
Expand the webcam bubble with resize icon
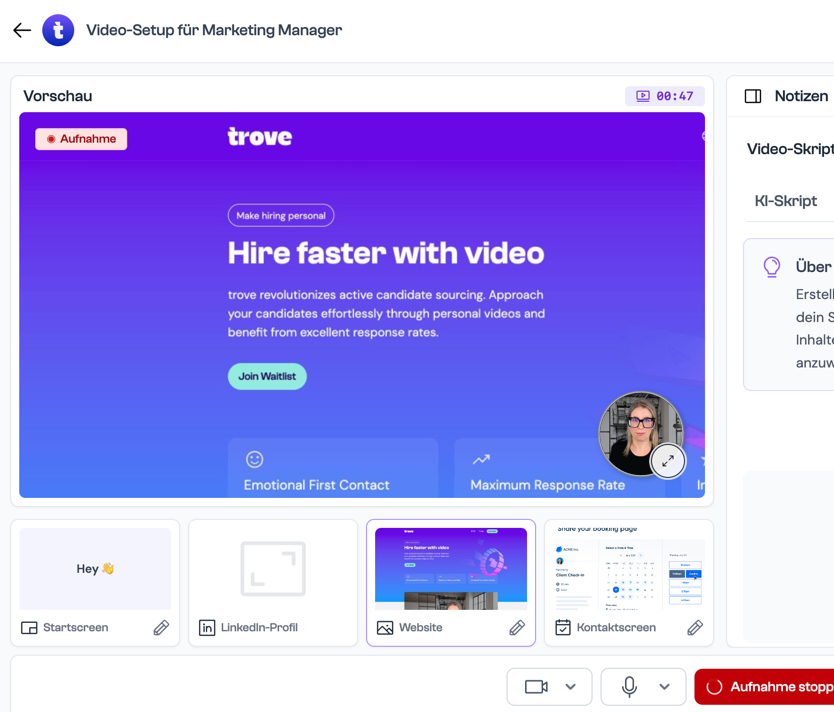(668, 460)
